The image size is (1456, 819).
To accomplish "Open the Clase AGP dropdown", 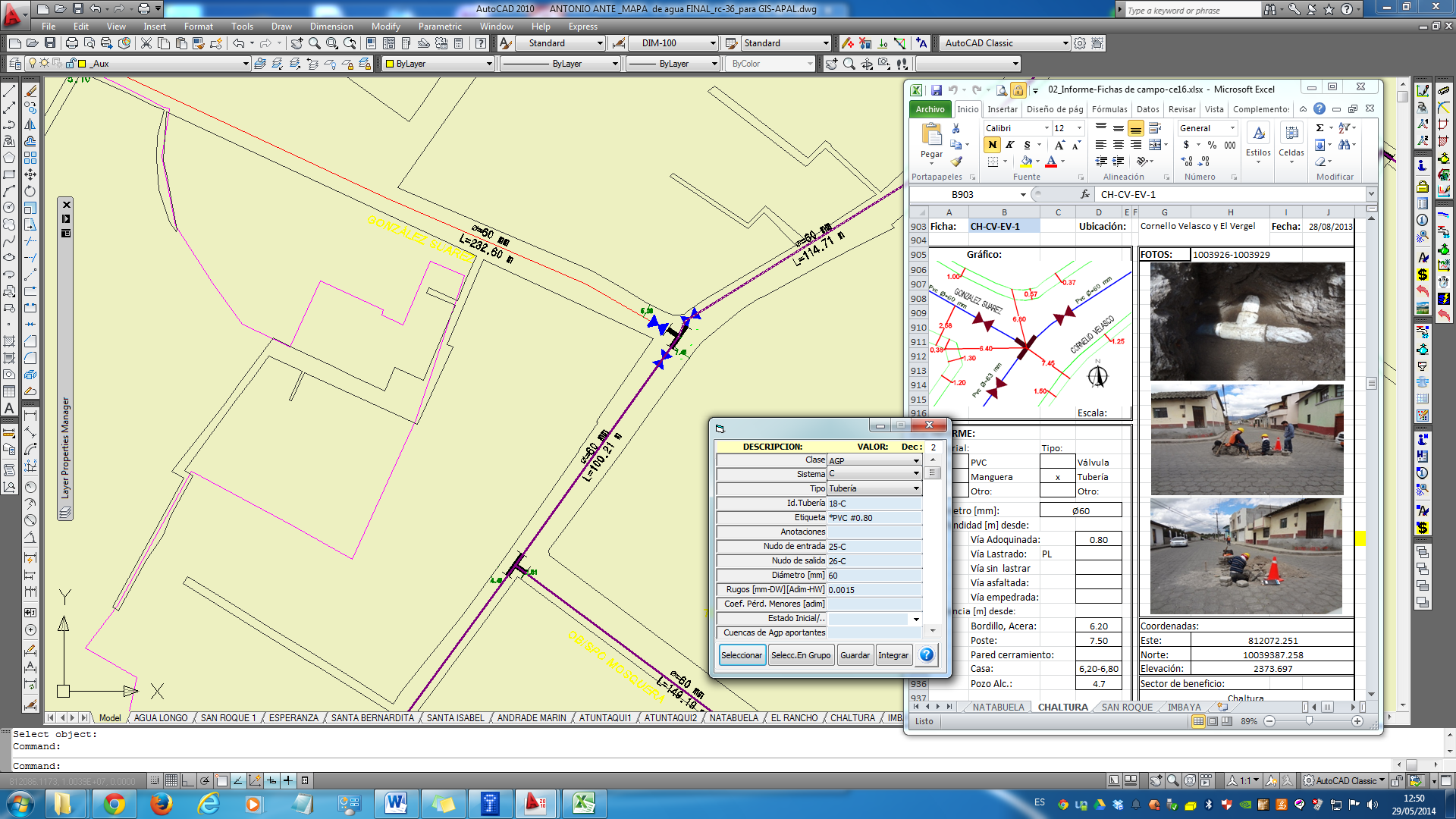I will (x=916, y=460).
